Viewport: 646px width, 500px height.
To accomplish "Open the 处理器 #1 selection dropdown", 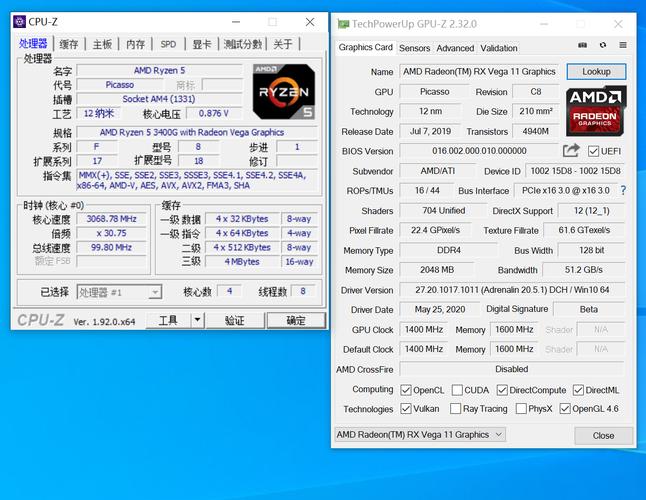I will point(119,292).
